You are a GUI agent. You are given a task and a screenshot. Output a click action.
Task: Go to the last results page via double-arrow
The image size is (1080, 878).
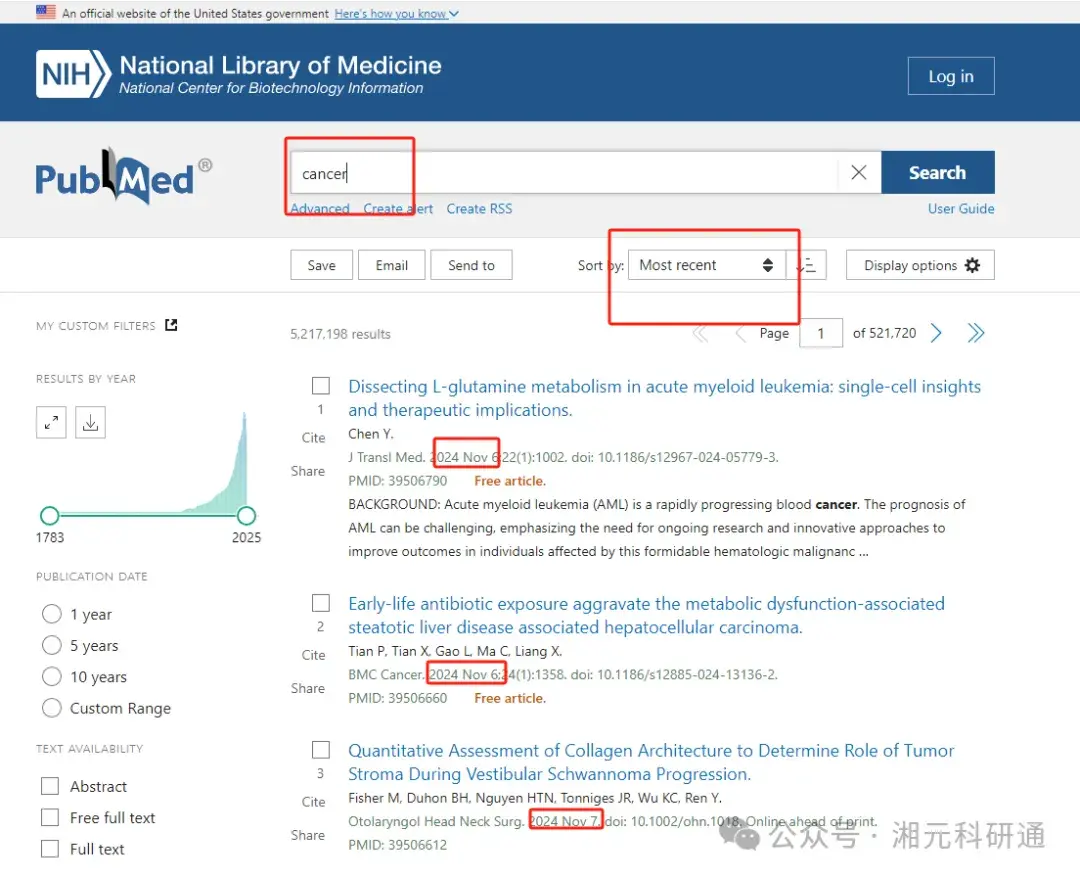pyautogui.click(x=976, y=332)
